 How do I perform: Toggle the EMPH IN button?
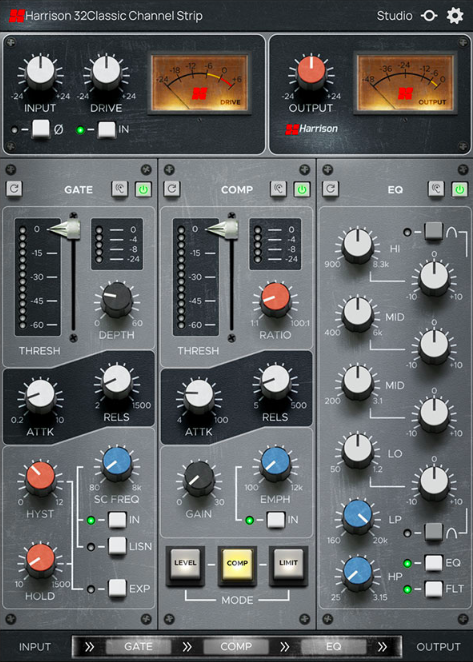276,520
